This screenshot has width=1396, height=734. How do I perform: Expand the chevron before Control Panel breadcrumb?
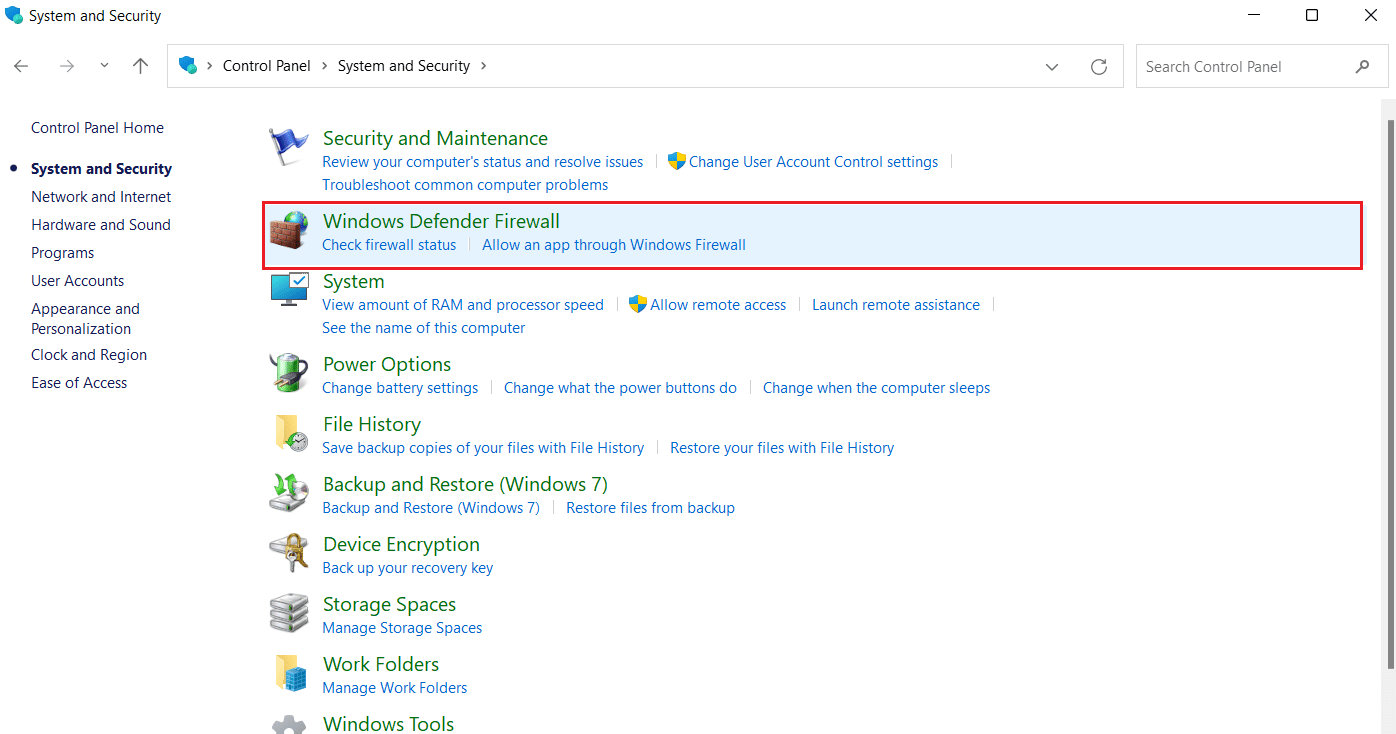pos(210,66)
